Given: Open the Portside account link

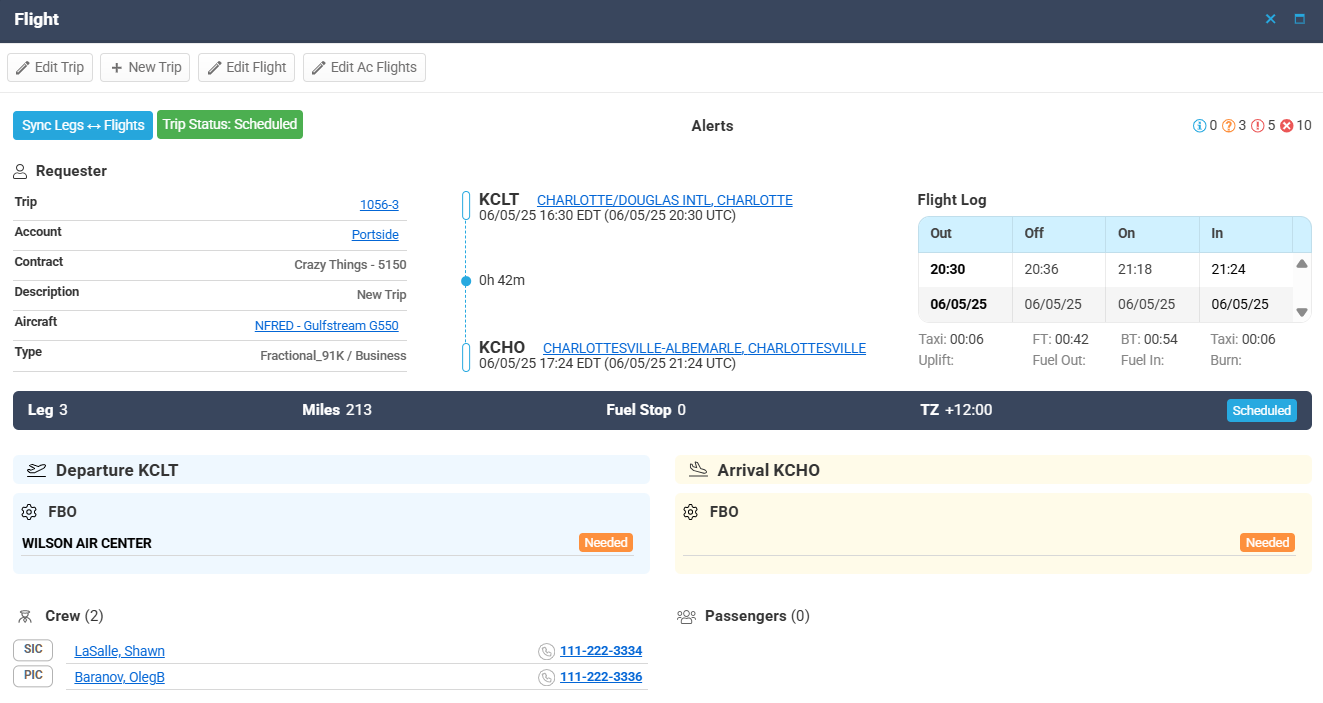Looking at the screenshot, I should point(375,235).
